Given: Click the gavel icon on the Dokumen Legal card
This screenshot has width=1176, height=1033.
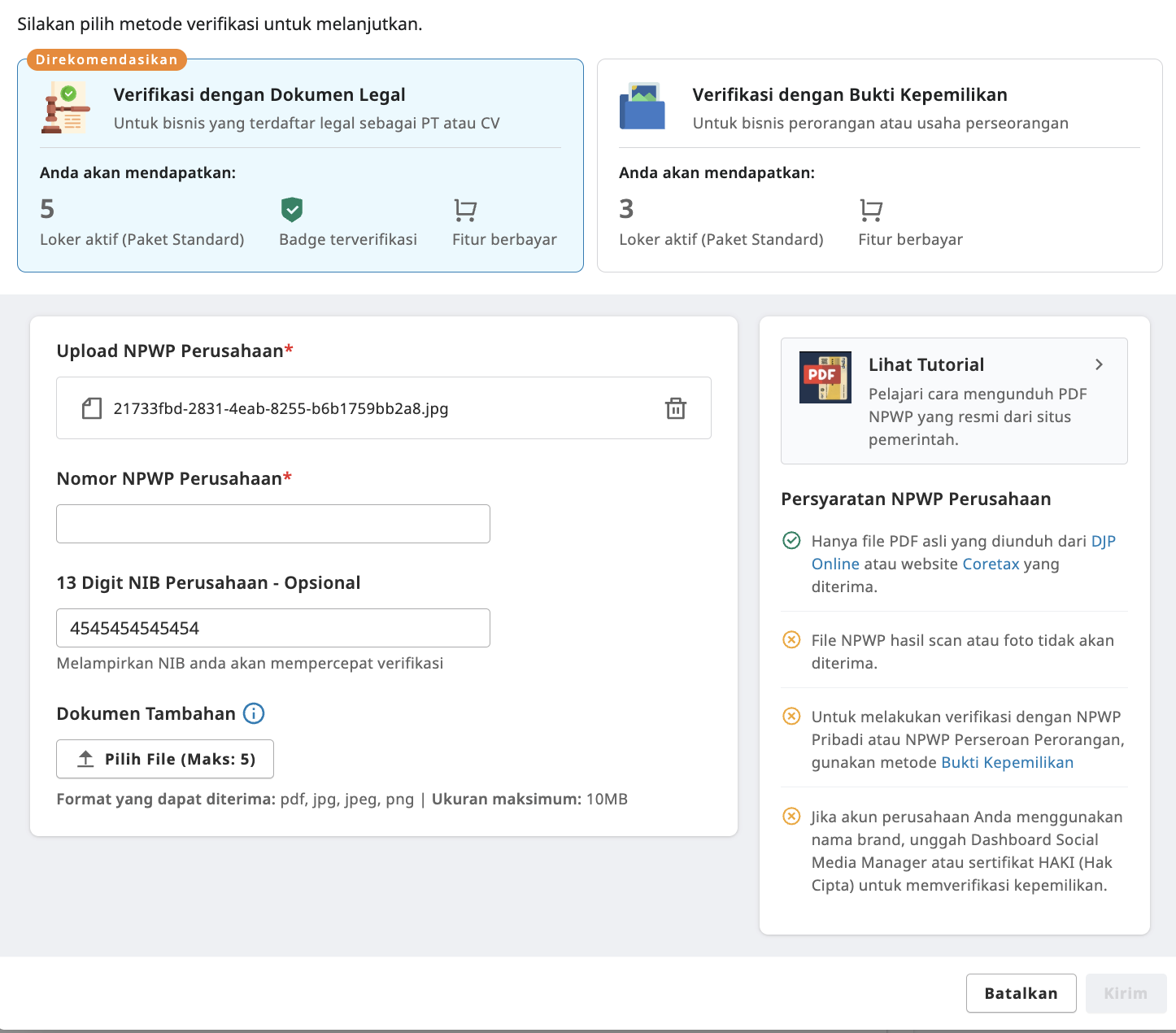Looking at the screenshot, I should click(x=68, y=108).
